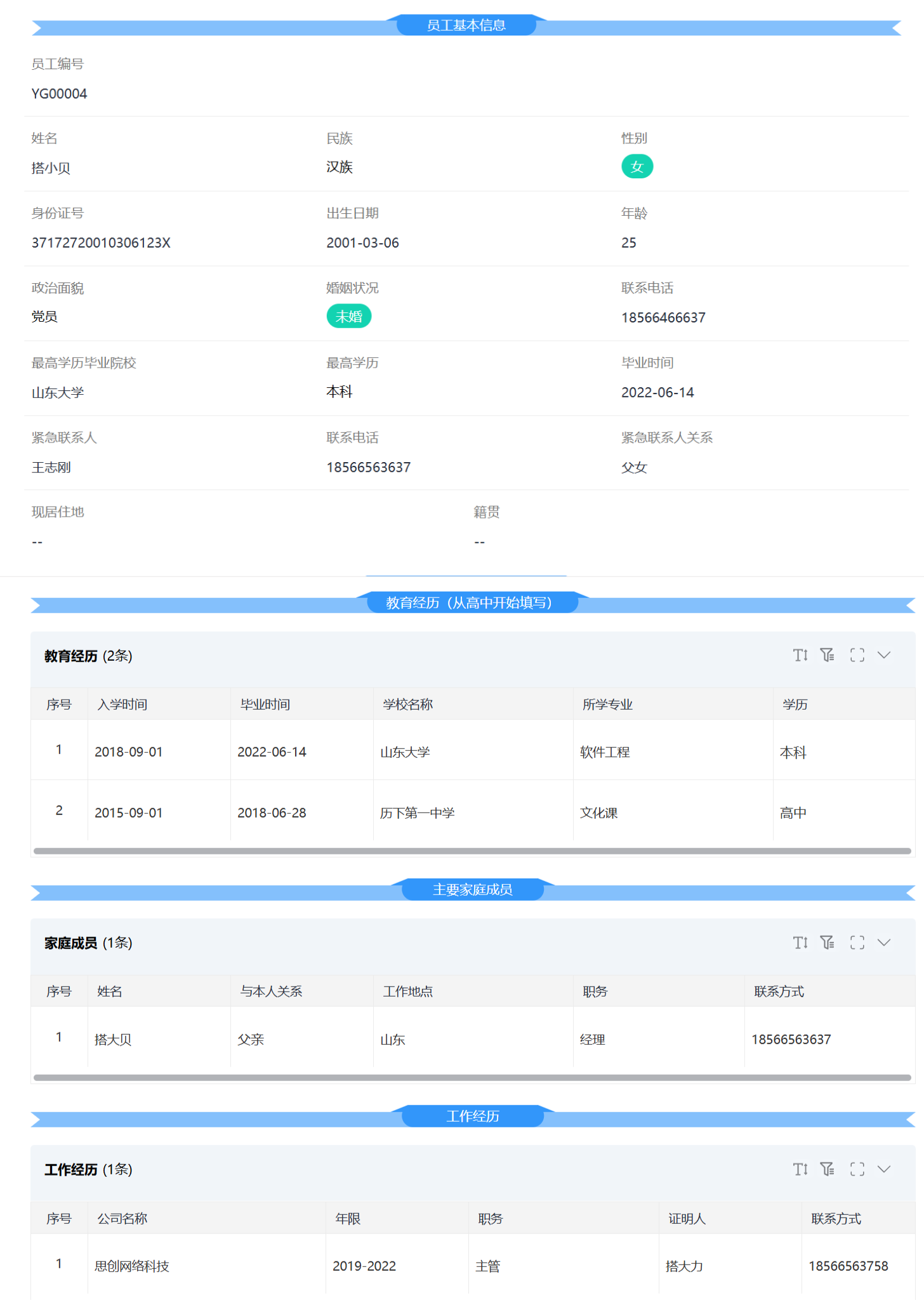924x1300 pixels.
Task: Click the 教育经历 (2条) table title
Action: click(88, 656)
